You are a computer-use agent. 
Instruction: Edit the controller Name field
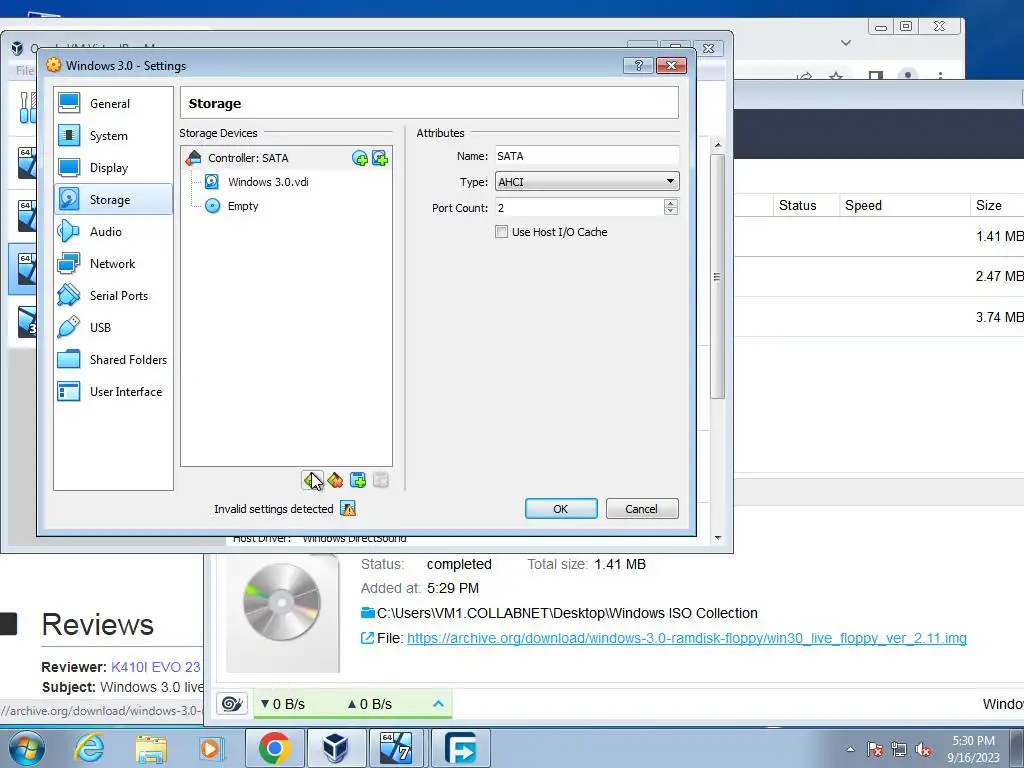point(586,156)
